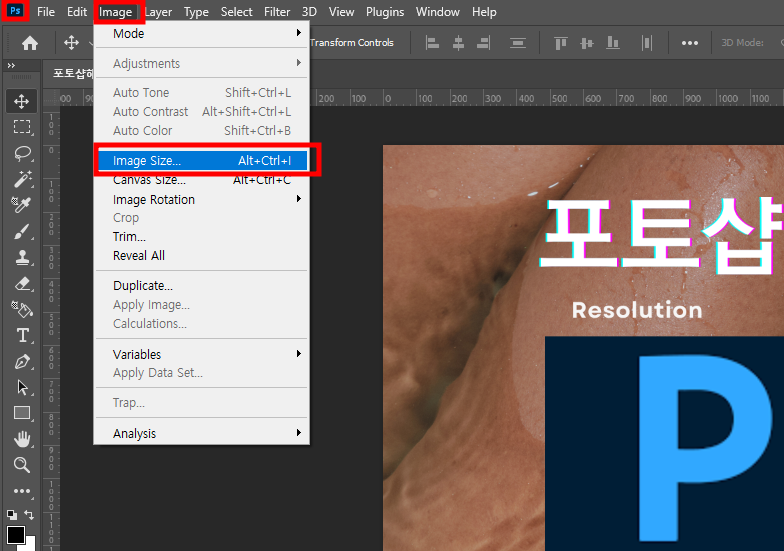Open more align options three-dots
Screen dimensions: 784x551
690,43
